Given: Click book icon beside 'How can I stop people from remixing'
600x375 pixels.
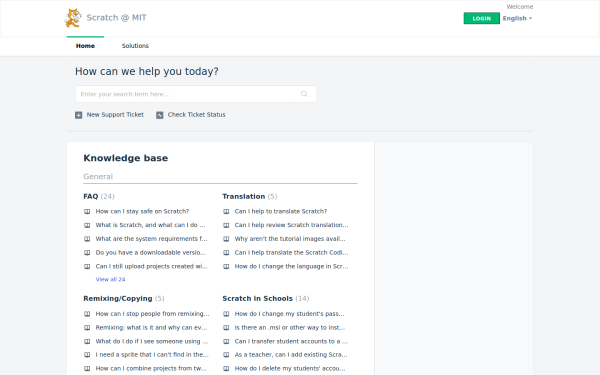Looking at the screenshot, I should [87, 314].
